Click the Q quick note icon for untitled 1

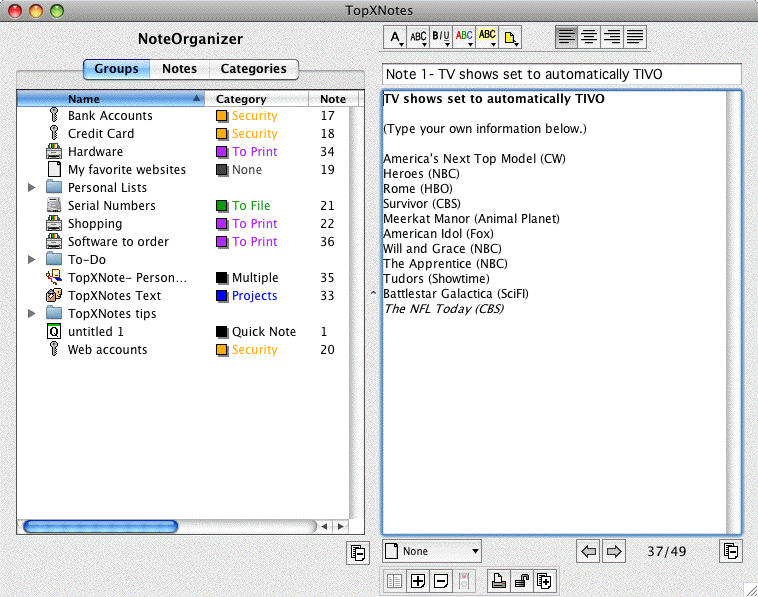(54, 331)
